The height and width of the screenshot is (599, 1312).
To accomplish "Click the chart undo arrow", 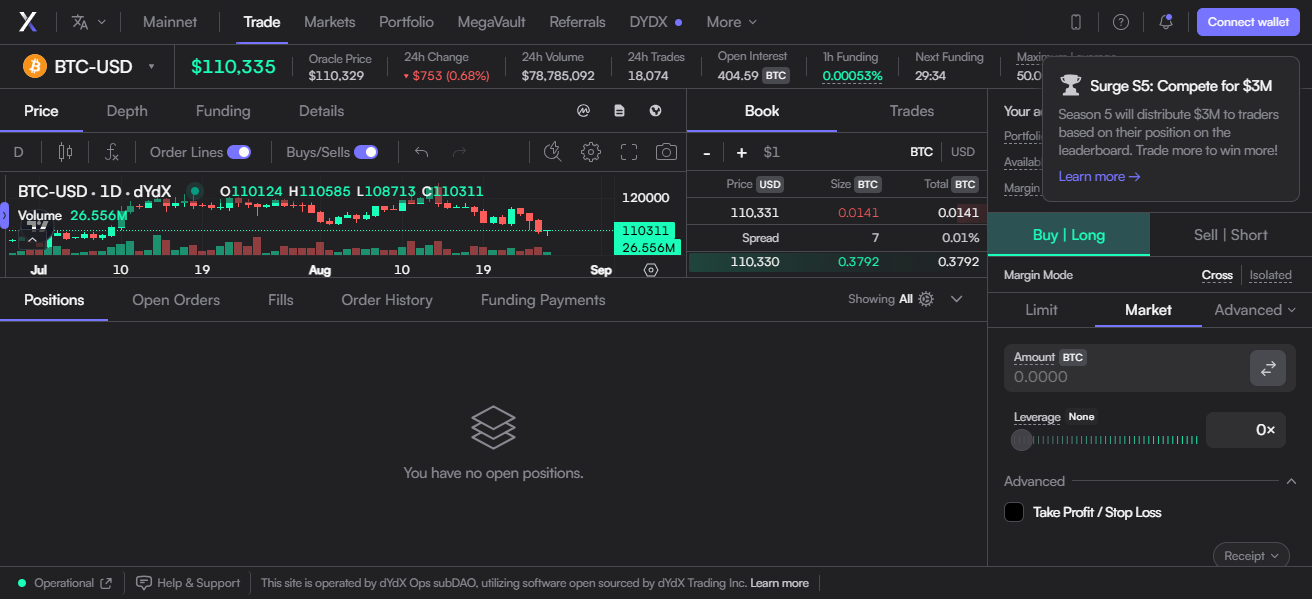I will 422,152.
